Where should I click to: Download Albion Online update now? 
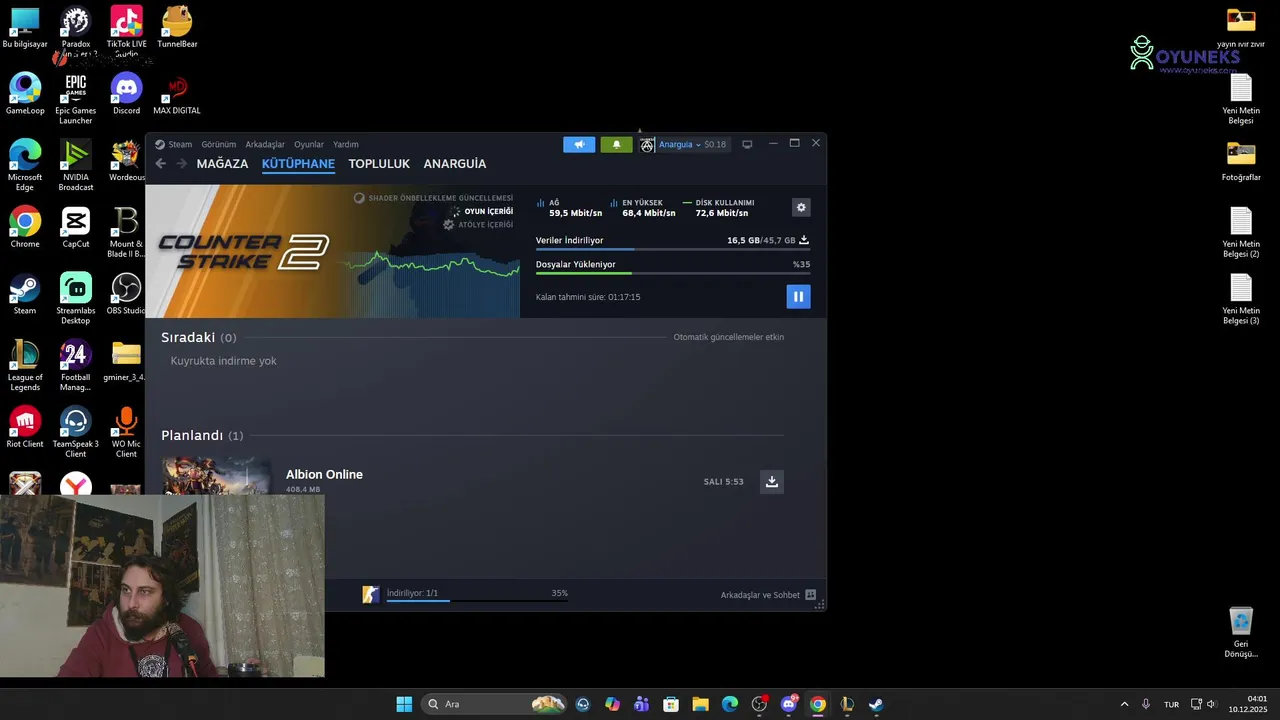tap(771, 481)
